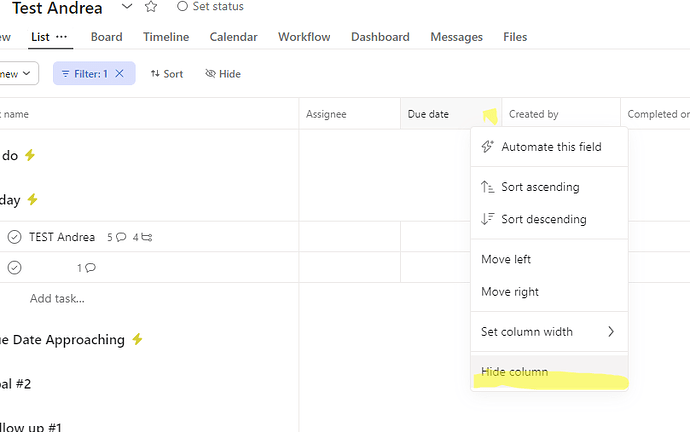Expand Set column width submenu
Image resolution: width=690 pixels, height=432 pixels.
click(548, 332)
